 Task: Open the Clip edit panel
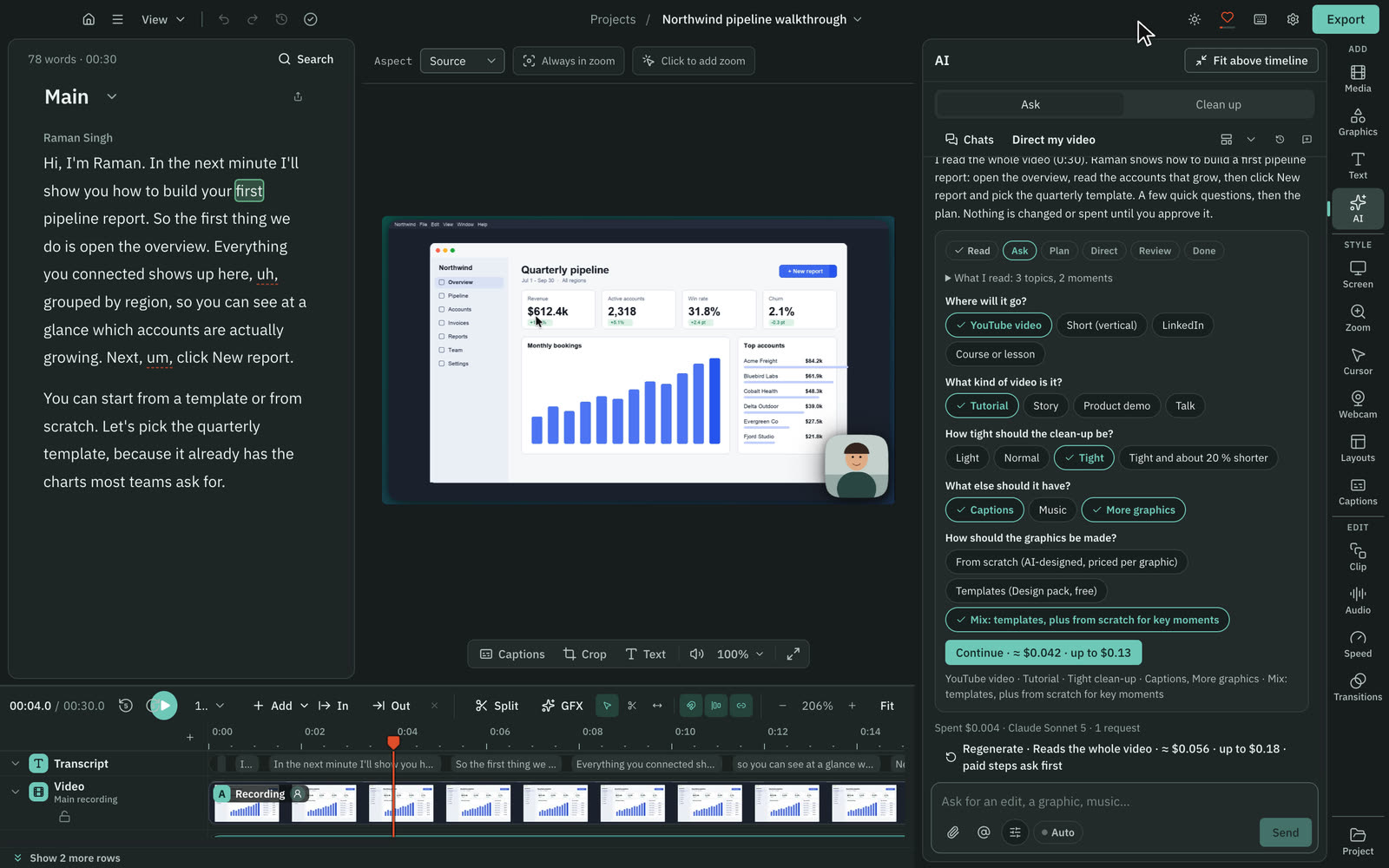[1358, 557]
